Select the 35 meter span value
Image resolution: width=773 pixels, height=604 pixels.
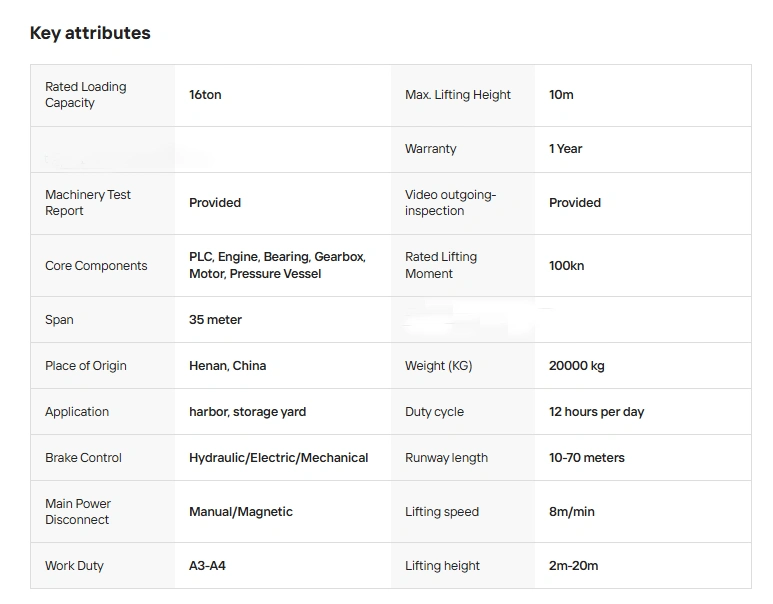pos(215,320)
